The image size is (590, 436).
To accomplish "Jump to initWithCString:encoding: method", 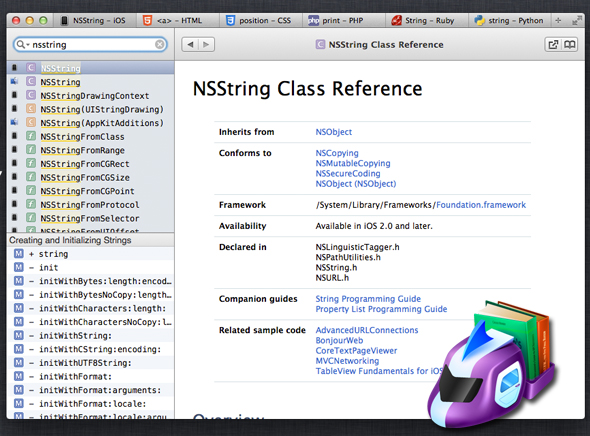I will [90, 349].
